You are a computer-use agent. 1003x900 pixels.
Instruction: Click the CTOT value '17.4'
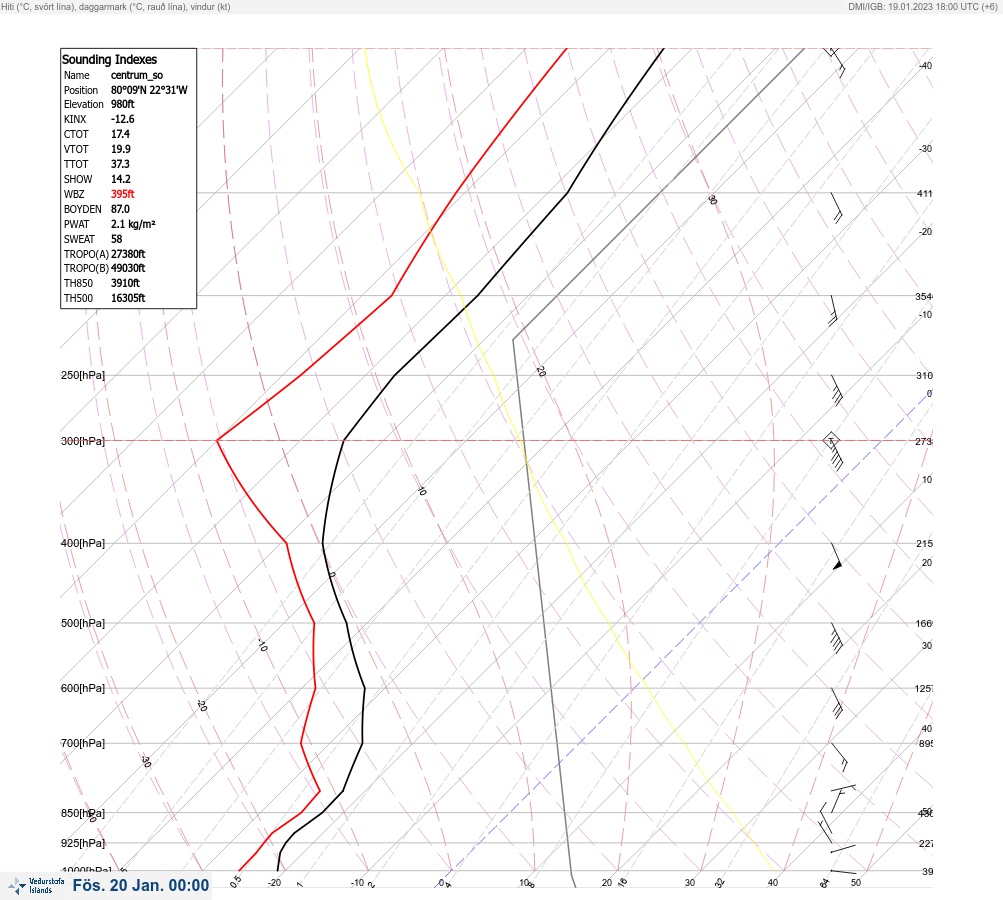pos(120,134)
